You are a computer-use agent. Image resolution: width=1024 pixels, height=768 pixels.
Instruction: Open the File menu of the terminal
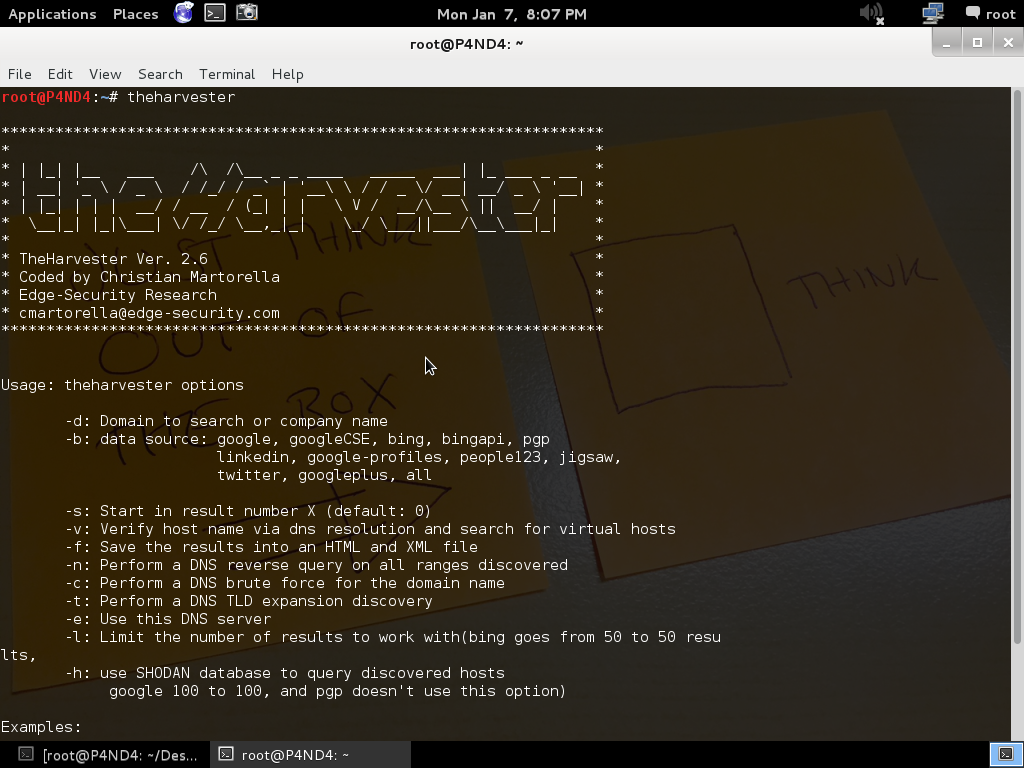click(x=19, y=74)
